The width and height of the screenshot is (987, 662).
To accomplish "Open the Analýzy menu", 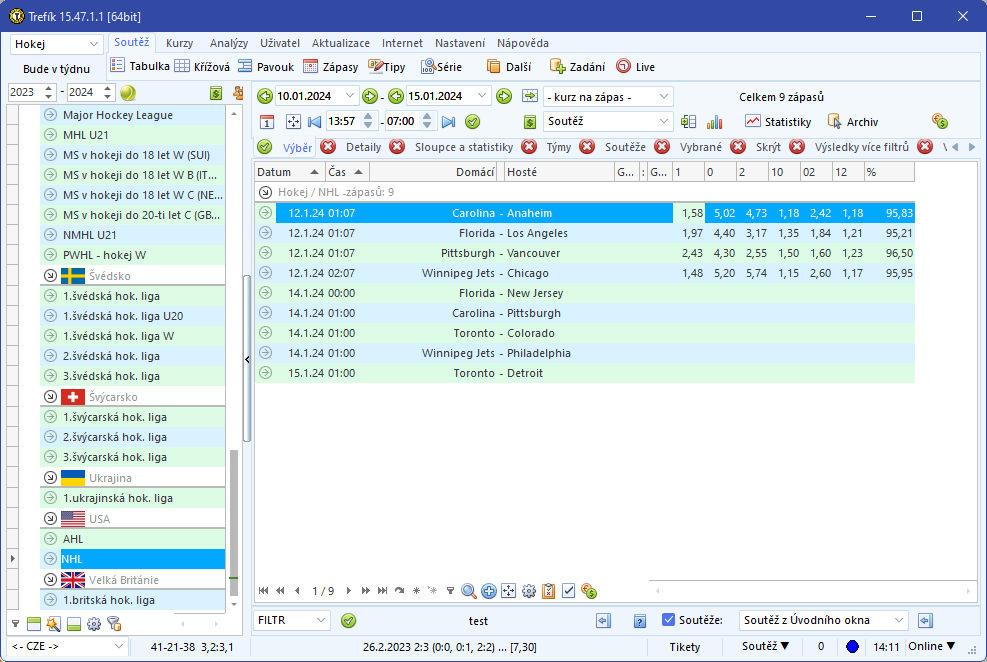I will tap(228, 43).
